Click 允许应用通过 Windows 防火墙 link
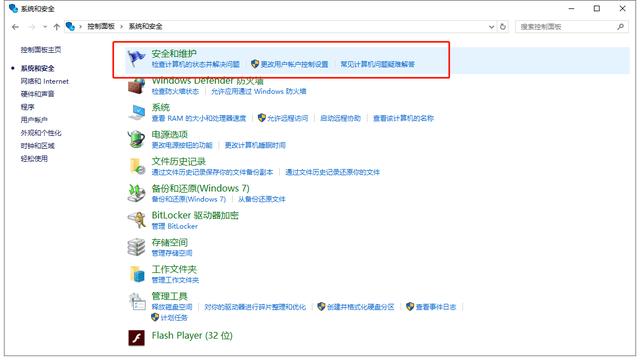Image resolution: width=640 pixels, height=360 pixels. (x=259, y=91)
